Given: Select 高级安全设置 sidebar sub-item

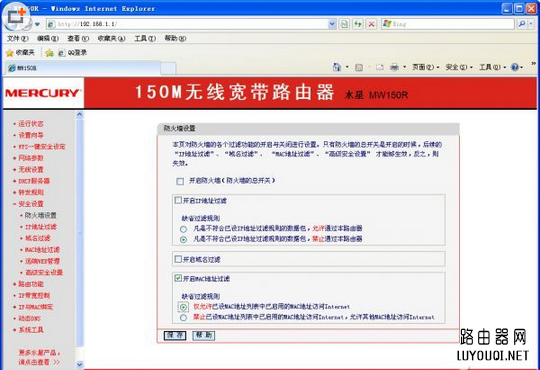Looking at the screenshot, I should click(44, 273).
